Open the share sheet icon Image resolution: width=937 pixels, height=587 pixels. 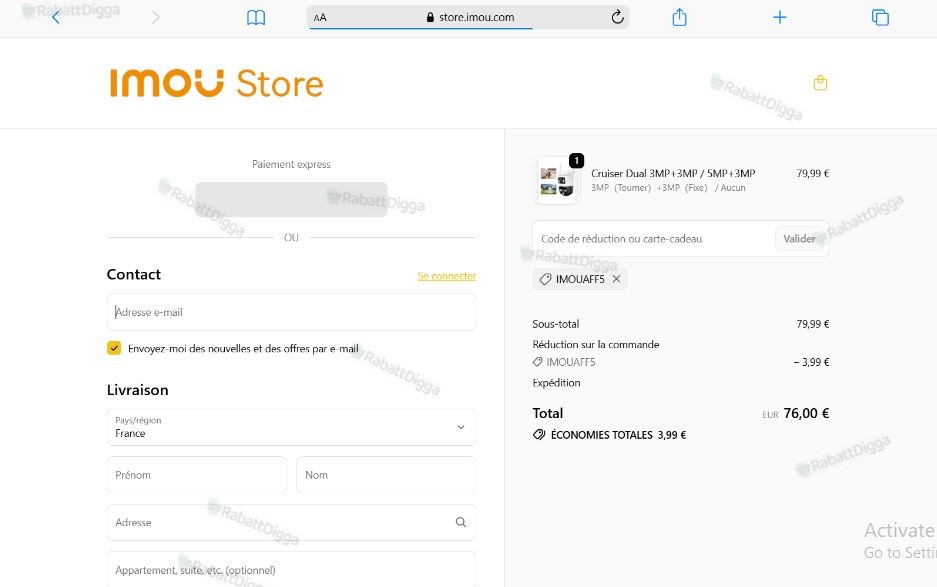[679, 17]
